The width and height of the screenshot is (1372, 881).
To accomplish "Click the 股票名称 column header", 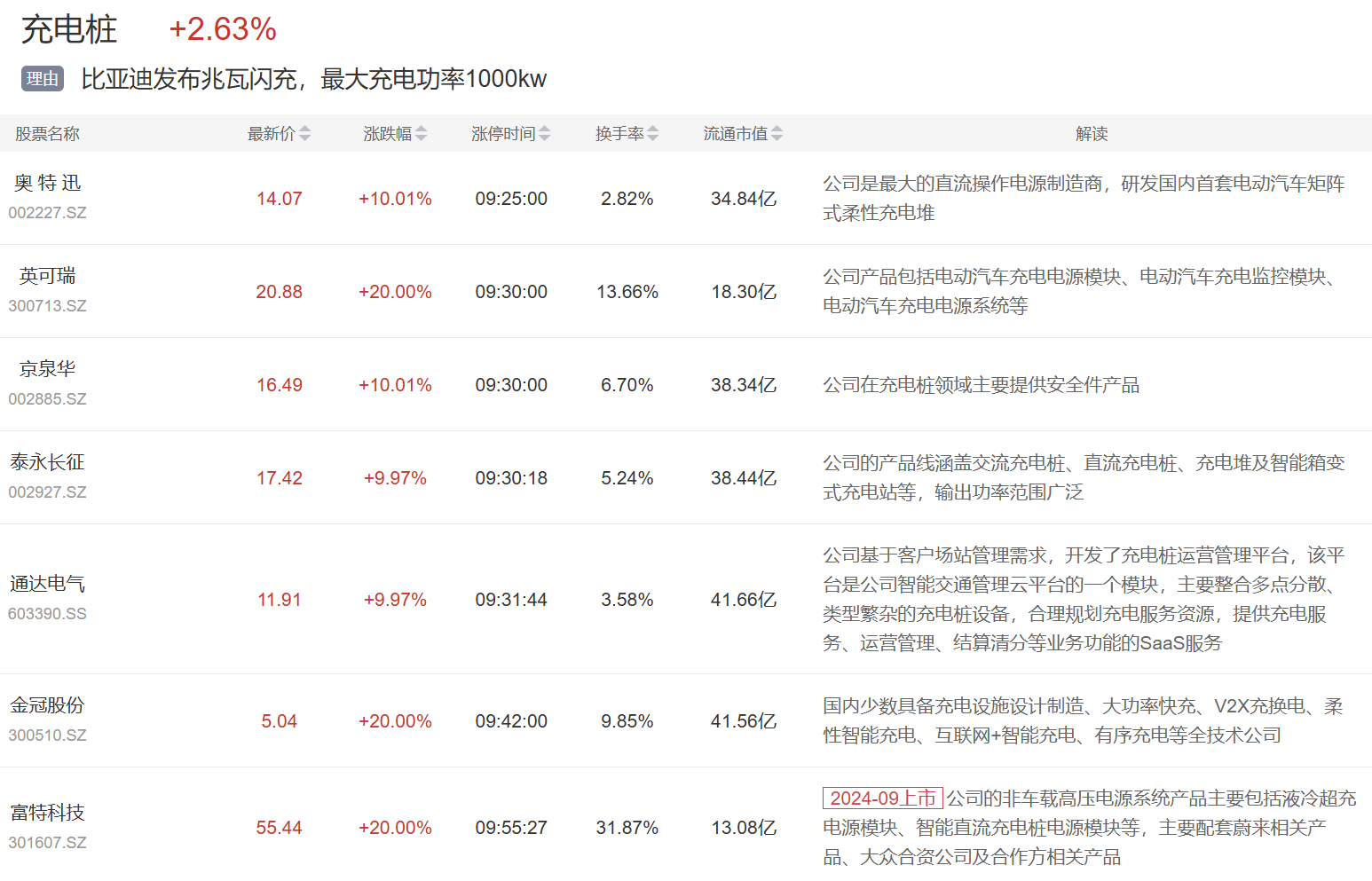I will 47,134.
